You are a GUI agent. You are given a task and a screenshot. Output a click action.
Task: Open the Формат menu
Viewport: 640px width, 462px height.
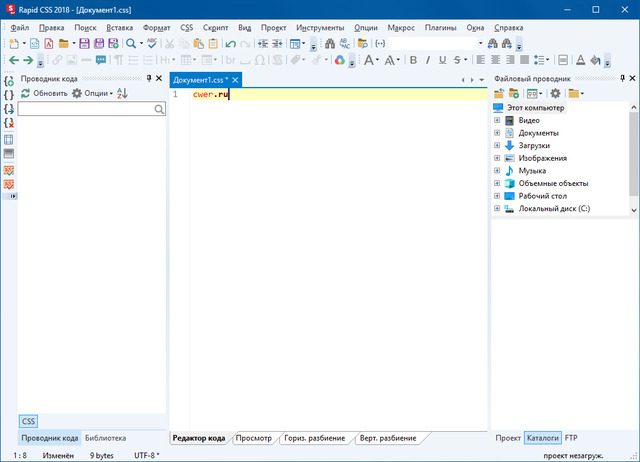coord(157,27)
